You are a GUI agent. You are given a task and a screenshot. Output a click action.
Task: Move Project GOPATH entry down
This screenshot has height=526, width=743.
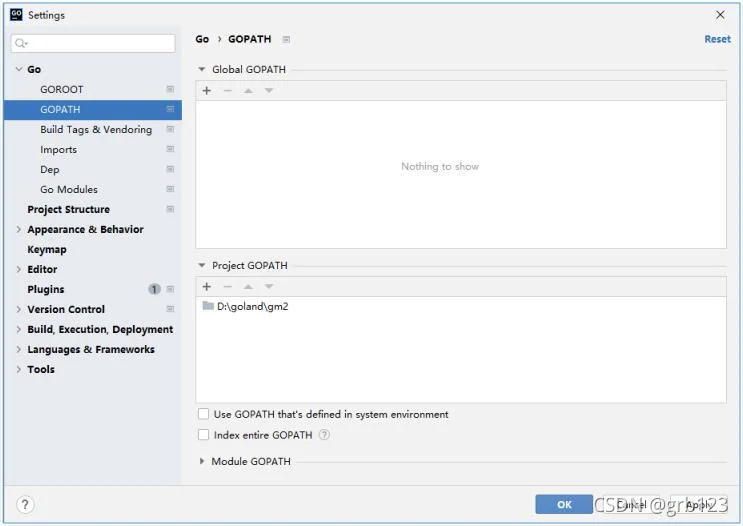pos(269,287)
